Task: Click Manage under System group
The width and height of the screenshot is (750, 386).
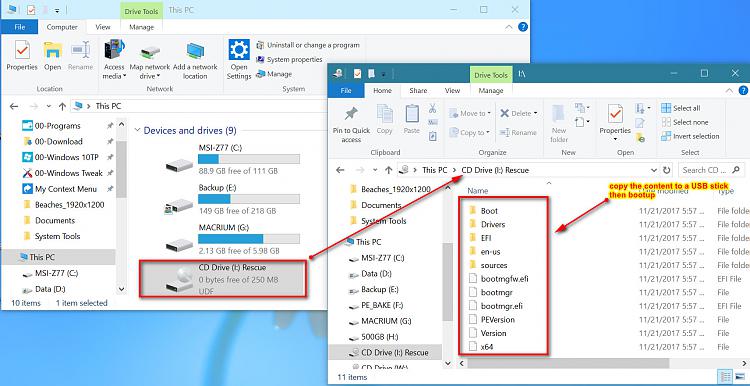Action: tap(274, 74)
